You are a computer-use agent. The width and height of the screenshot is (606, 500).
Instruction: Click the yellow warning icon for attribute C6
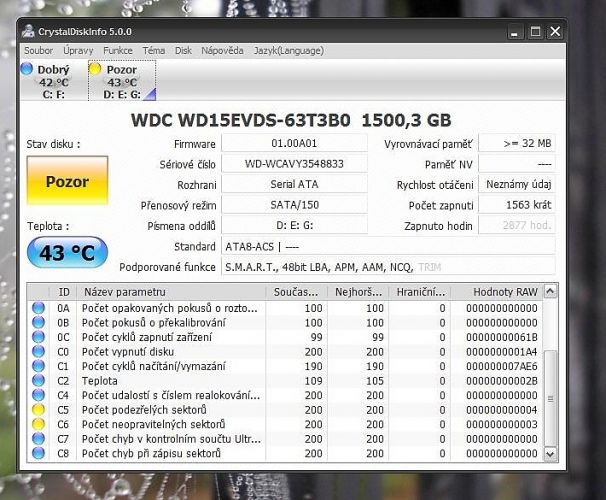click(38, 424)
